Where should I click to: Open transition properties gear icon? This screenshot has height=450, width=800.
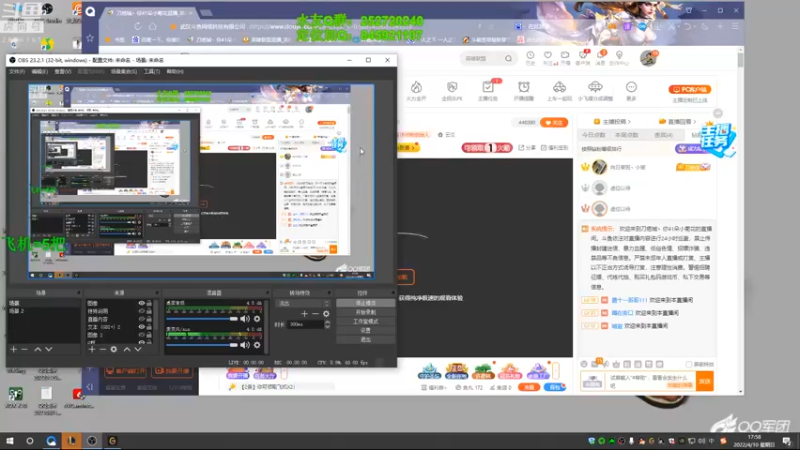[327, 314]
